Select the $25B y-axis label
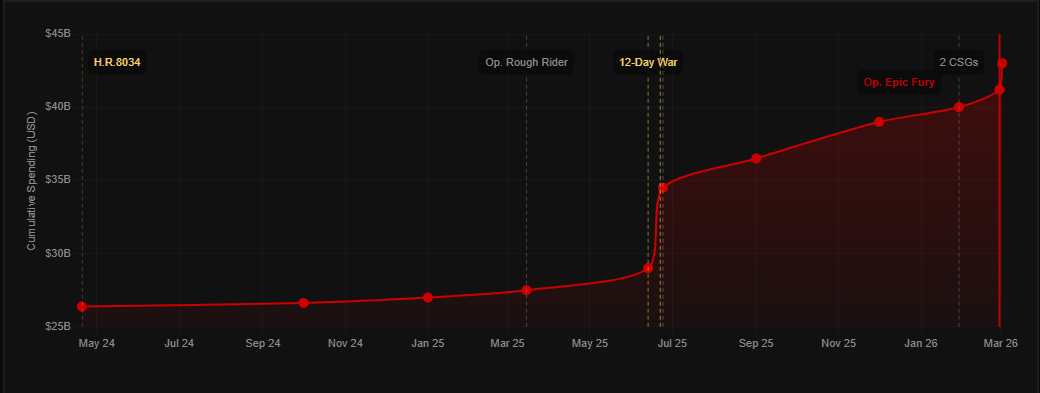This screenshot has height=393, width=1040. pos(58,327)
